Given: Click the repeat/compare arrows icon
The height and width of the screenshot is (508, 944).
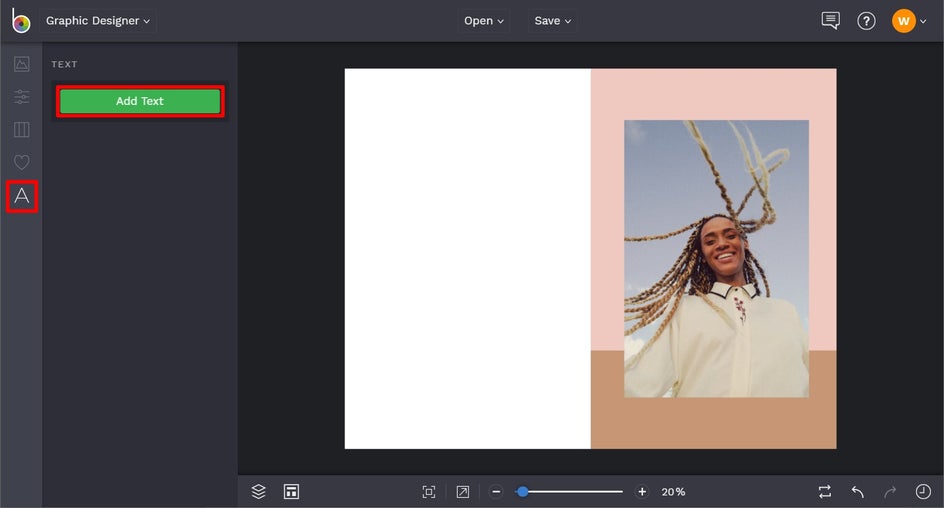Looking at the screenshot, I should 825,492.
